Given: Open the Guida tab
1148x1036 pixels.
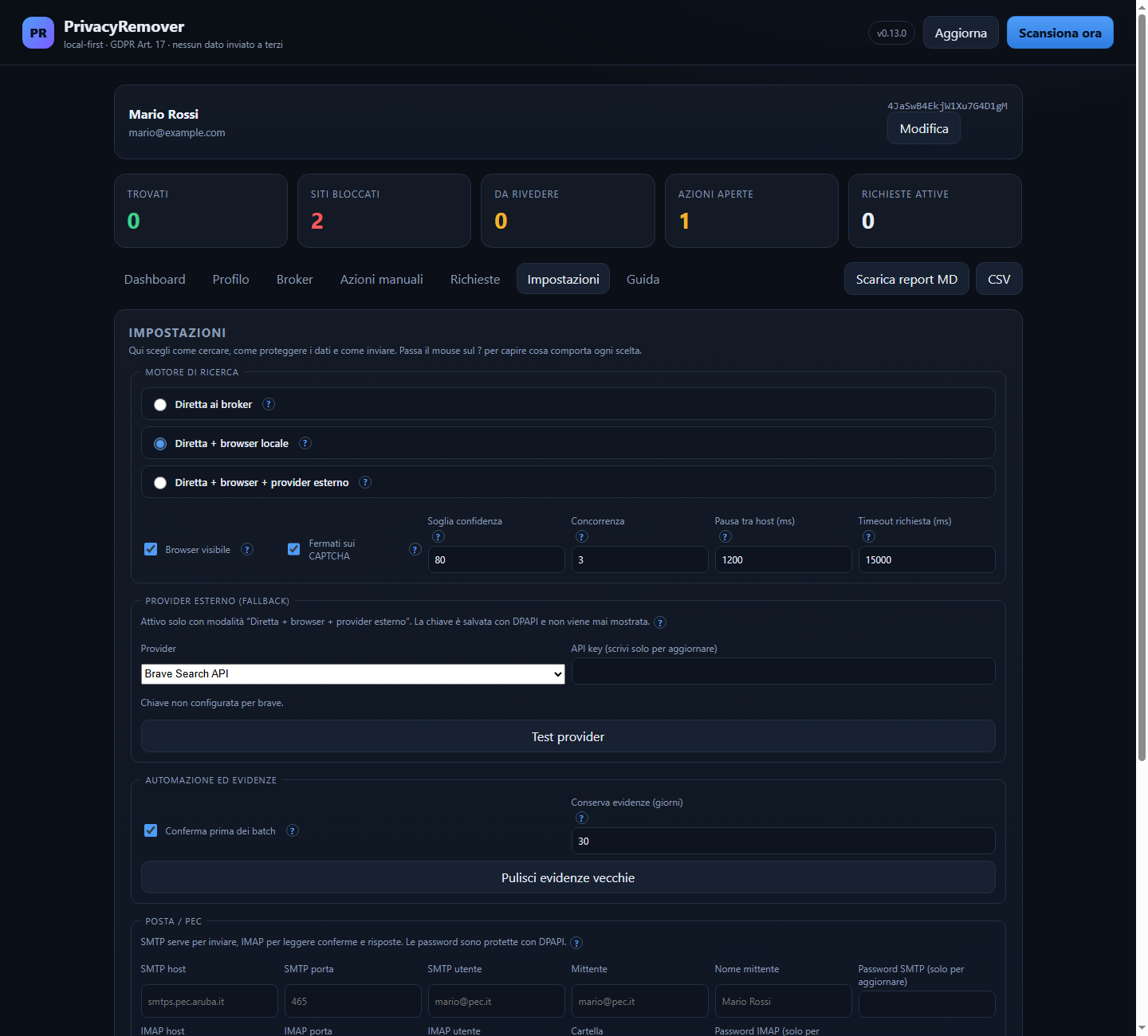Looking at the screenshot, I should [643, 279].
